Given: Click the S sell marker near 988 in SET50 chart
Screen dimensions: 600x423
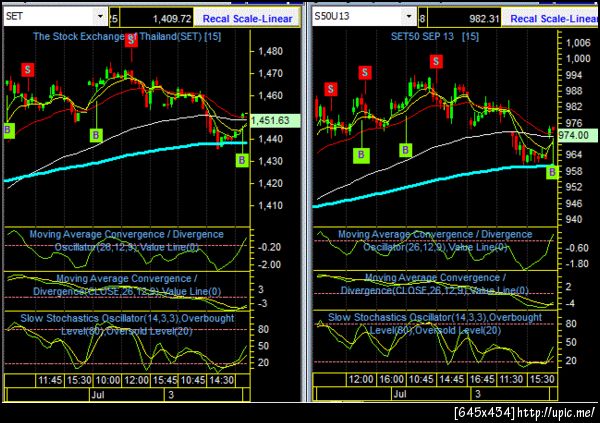Looking at the screenshot, I should pos(331,89).
